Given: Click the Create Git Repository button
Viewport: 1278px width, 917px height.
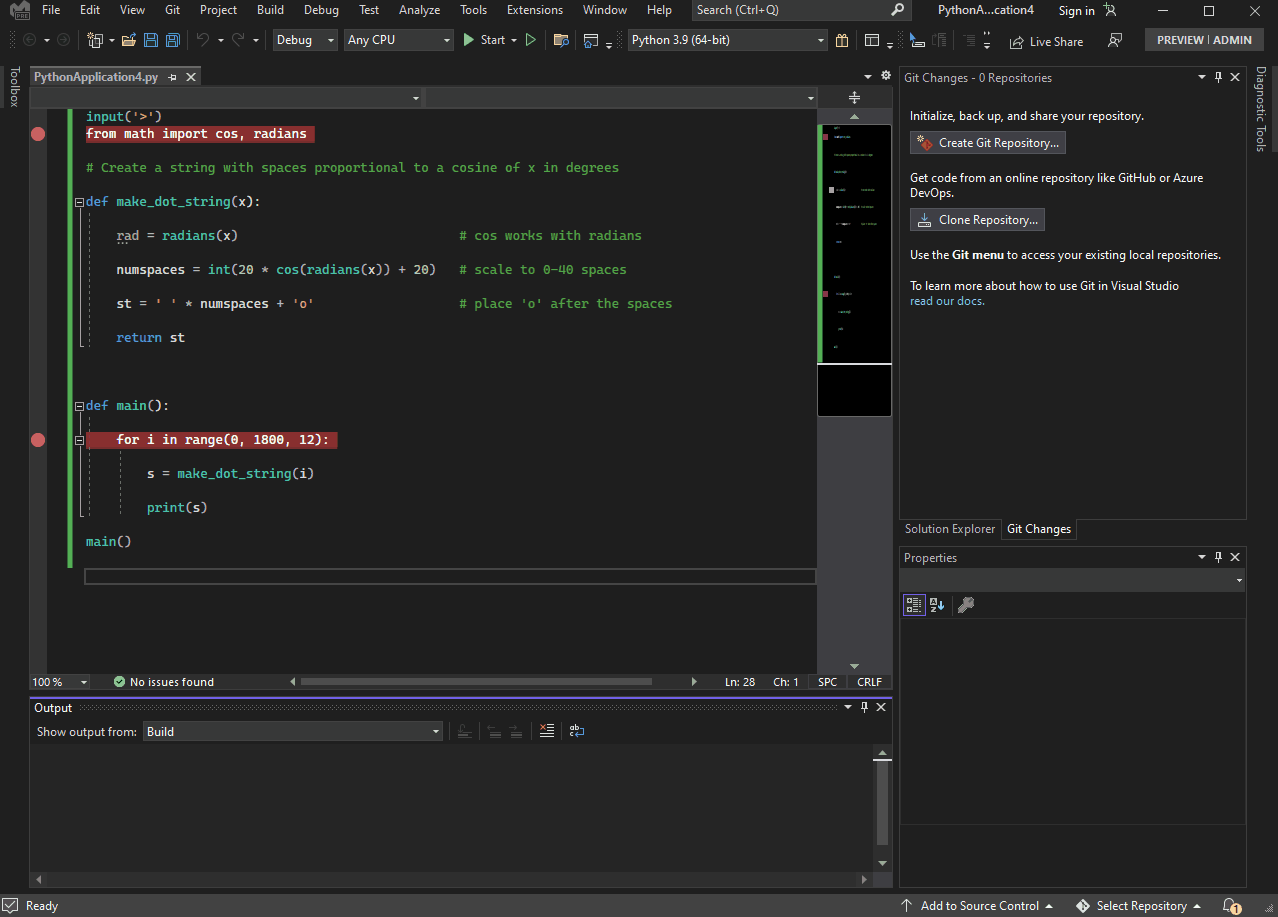Looking at the screenshot, I should [x=987, y=142].
